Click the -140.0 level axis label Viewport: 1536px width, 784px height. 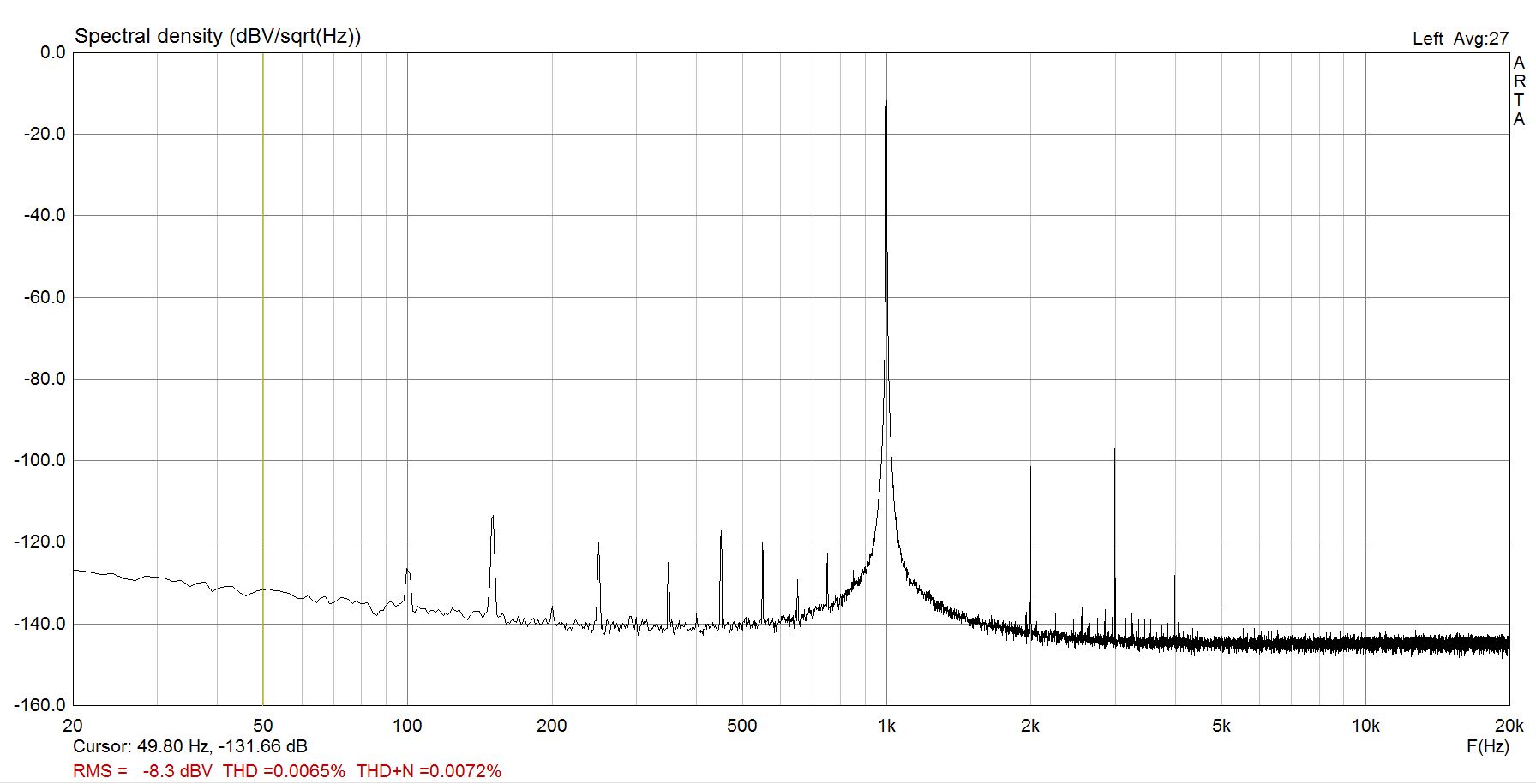point(40,624)
